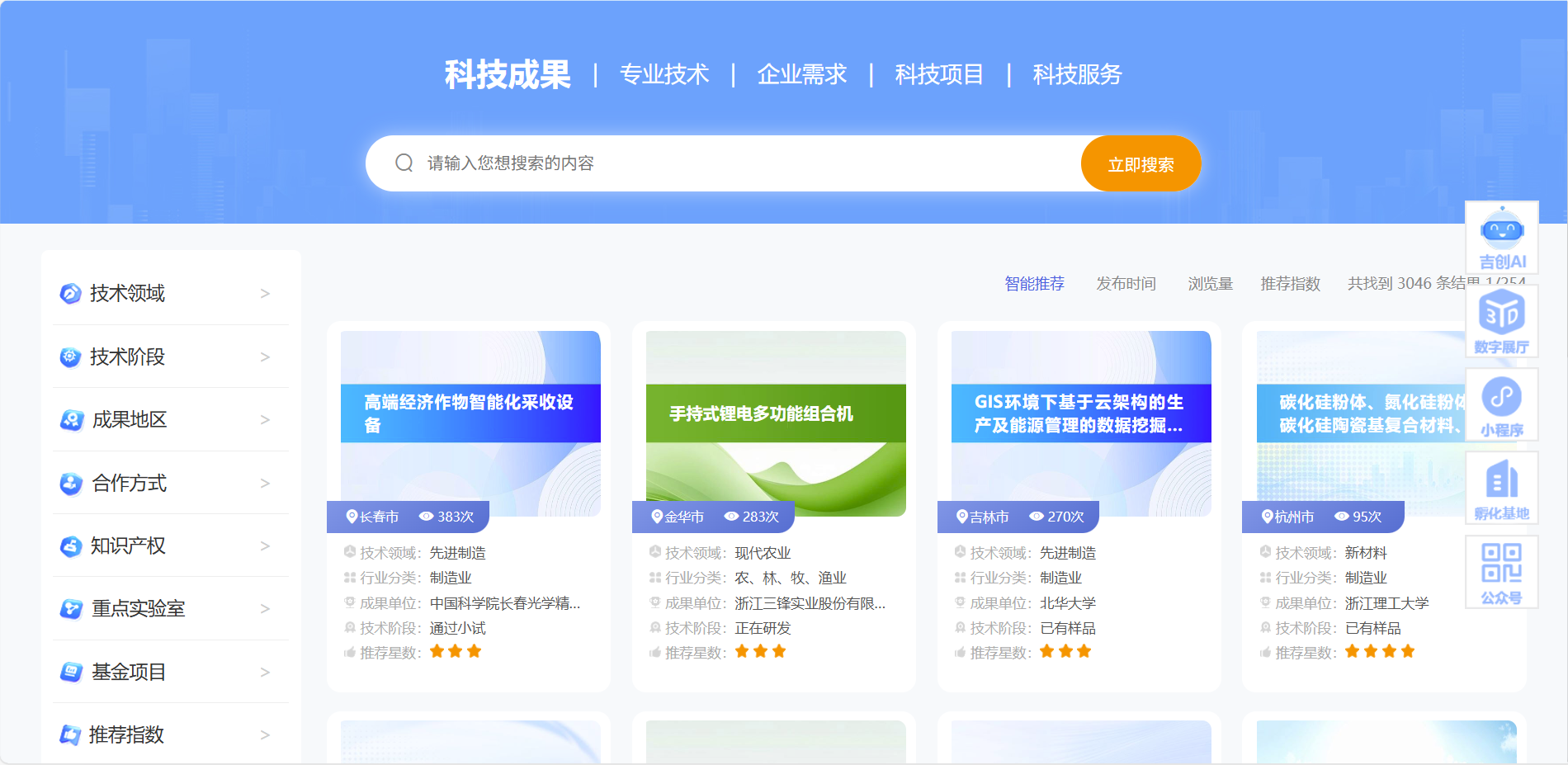The image size is (1568, 765).
Task: Switch to the 企业需求 tab
Action: (x=801, y=75)
